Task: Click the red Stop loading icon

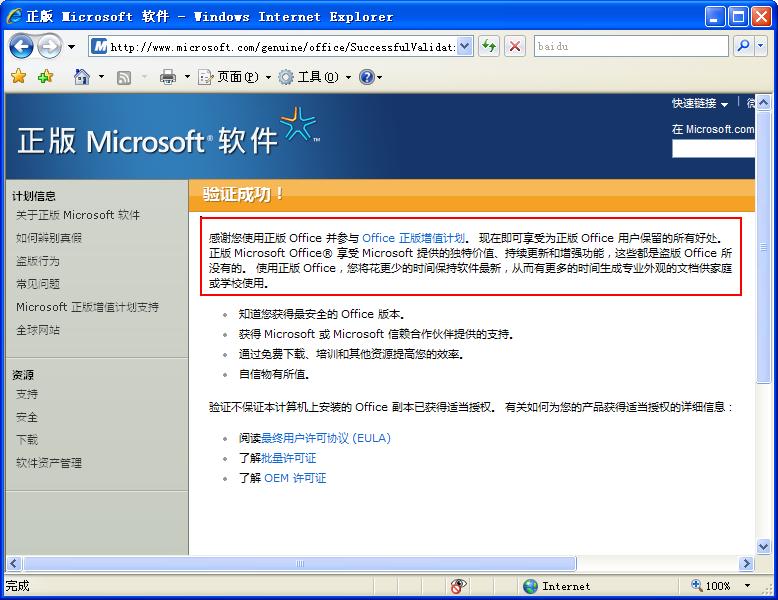Action: 515,47
